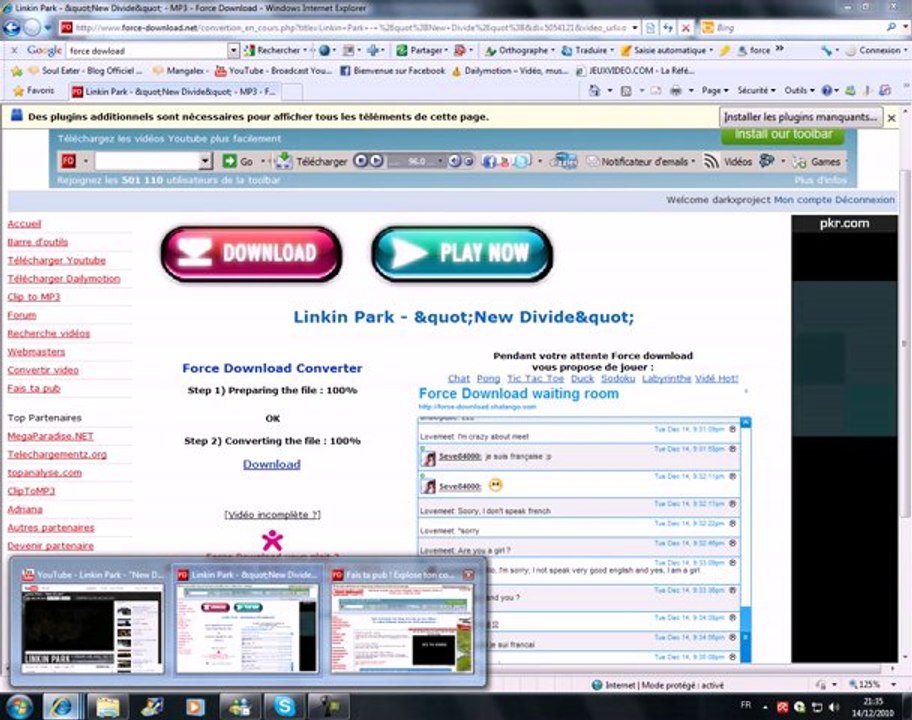Click the Vidéos RSS icon in toolbar

(711, 161)
